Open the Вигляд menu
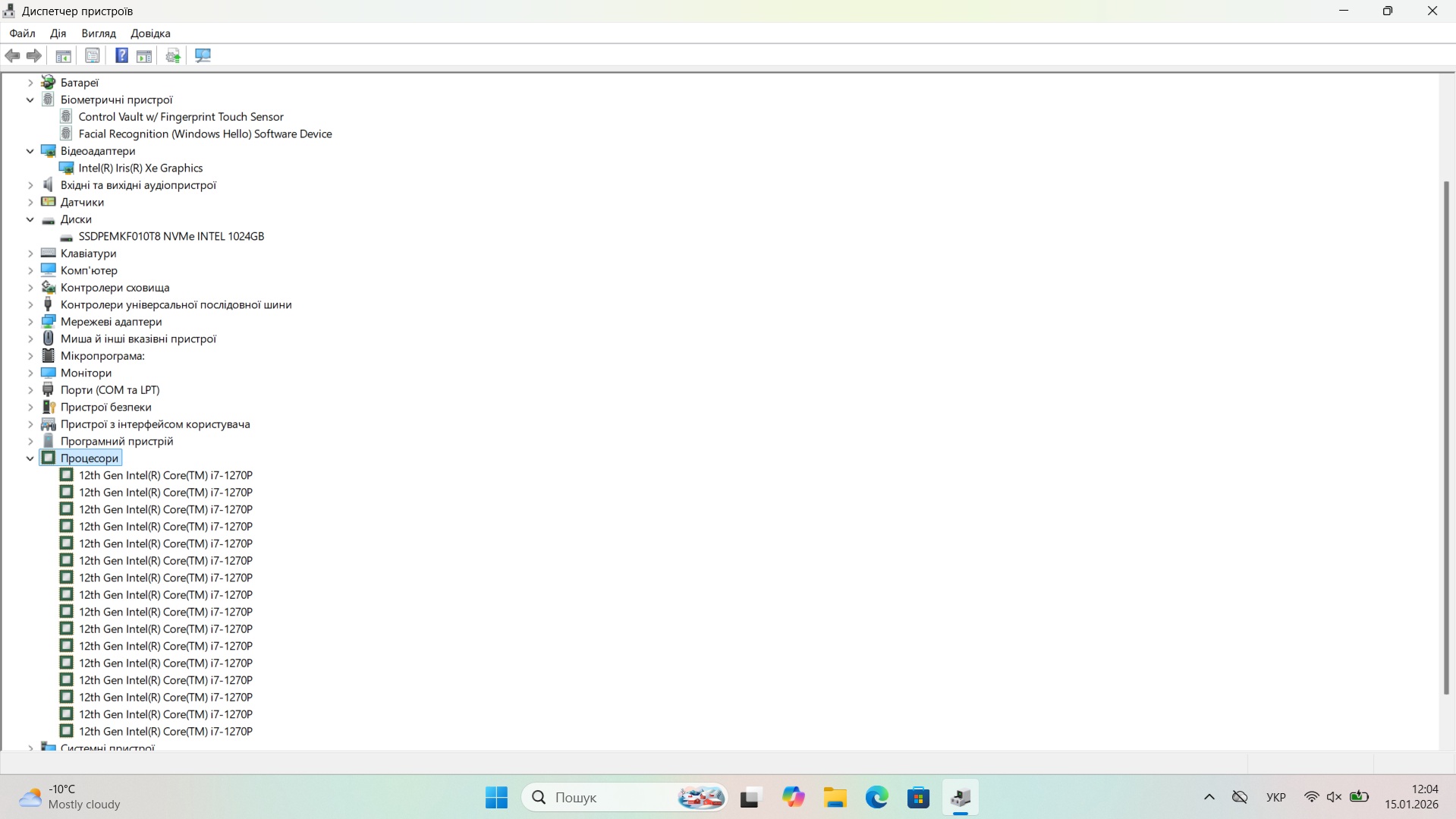This screenshot has width=1456, height=819. click(99, 33)
